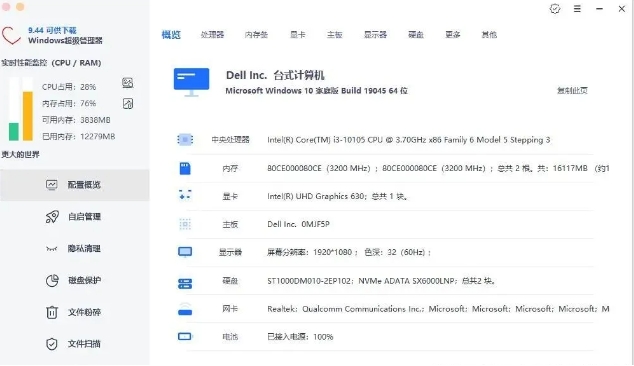Click the verified badge icon in title bar
The height and width of the screenshot is (366, 634).
(555, 8)
